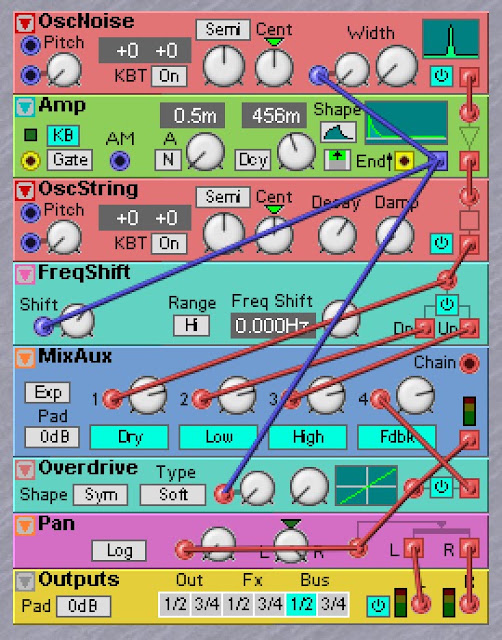
Task: Click Amp yellow Gate input jack
Action: 31,160
